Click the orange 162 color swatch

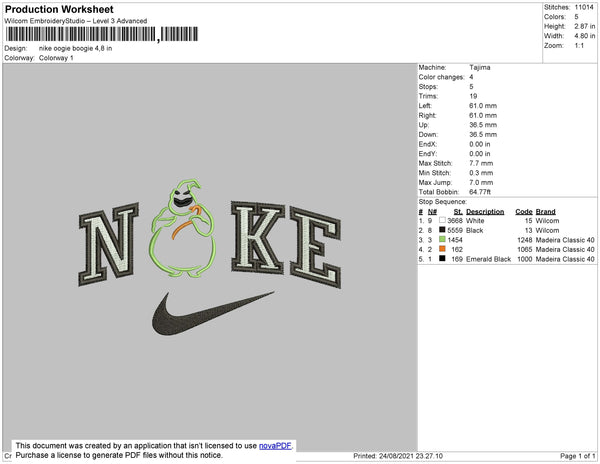point(442,249)
